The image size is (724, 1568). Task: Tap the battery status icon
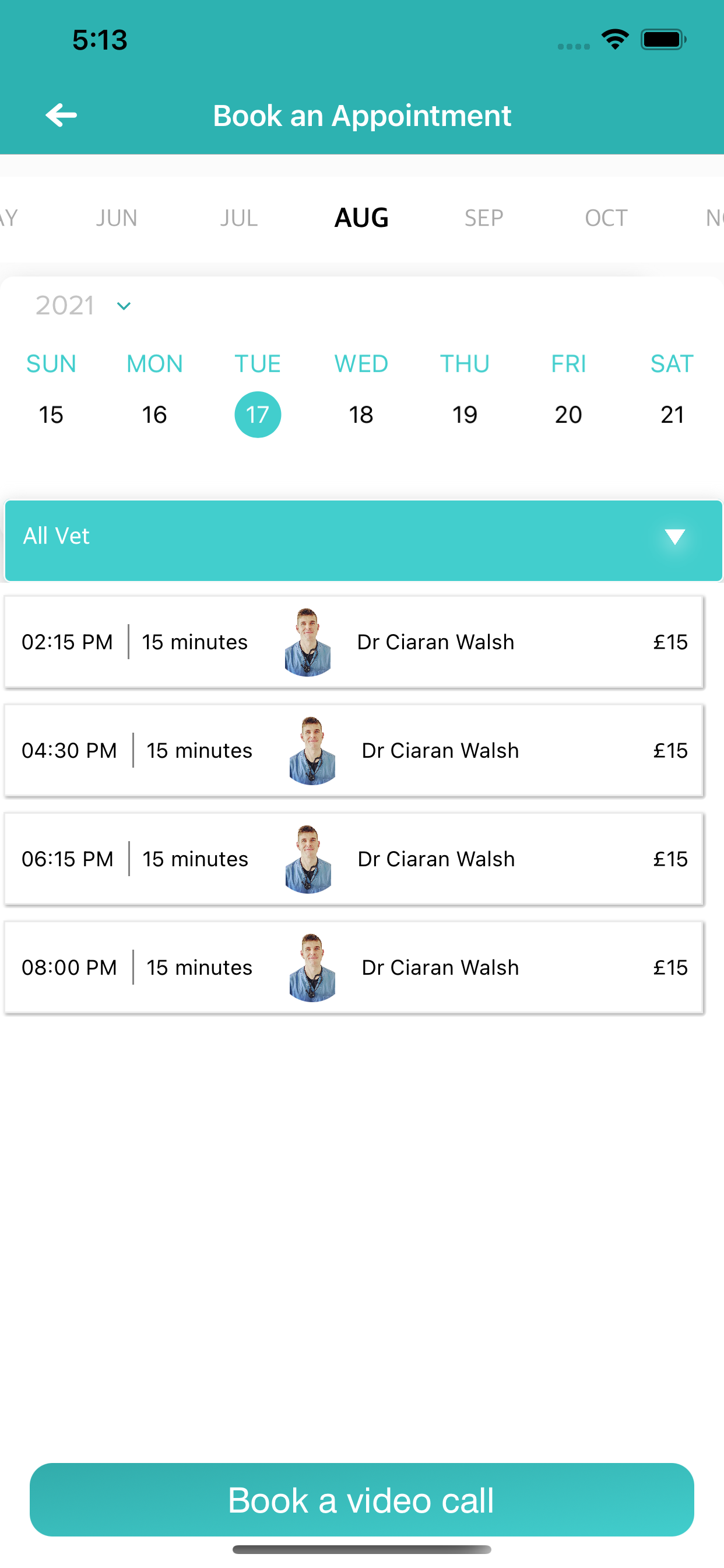click(x=664, y=40)
